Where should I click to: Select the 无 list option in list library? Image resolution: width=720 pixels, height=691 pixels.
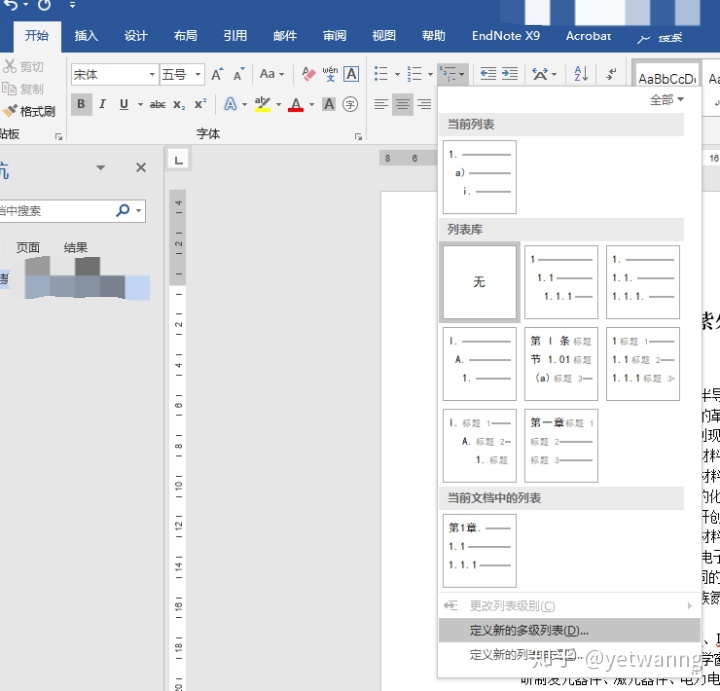(479, 281)
